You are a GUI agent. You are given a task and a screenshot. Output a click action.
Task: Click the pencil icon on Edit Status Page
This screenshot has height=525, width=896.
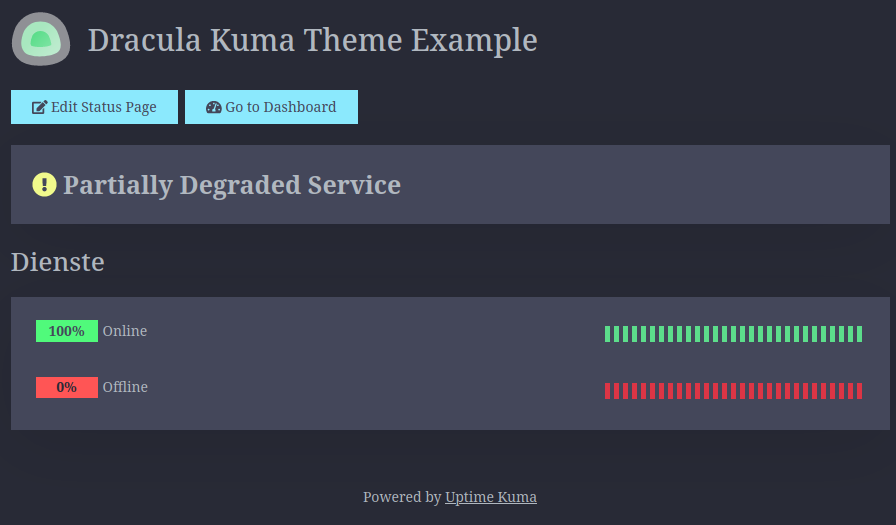(39, 107)
